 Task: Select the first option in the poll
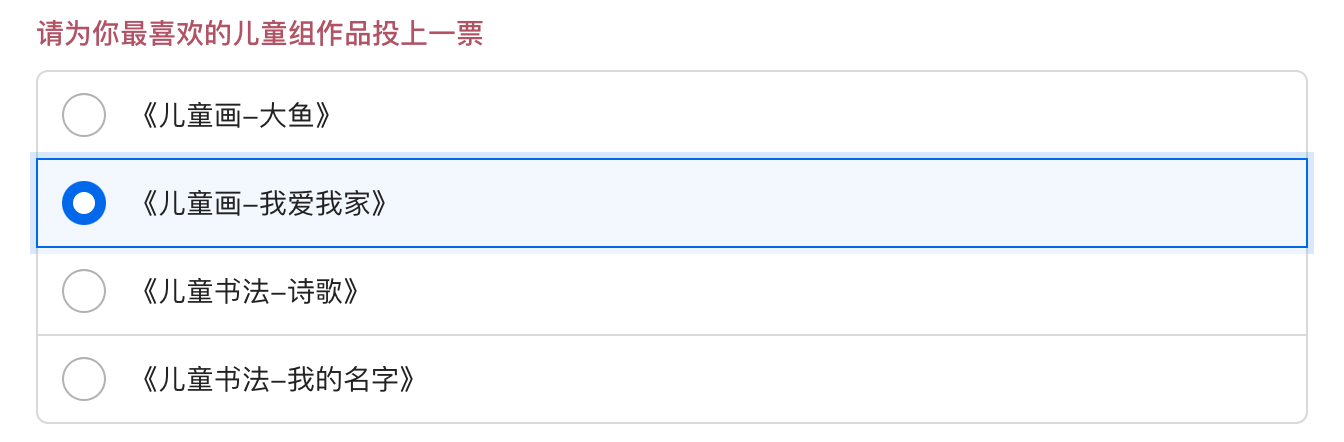[84, 115]
